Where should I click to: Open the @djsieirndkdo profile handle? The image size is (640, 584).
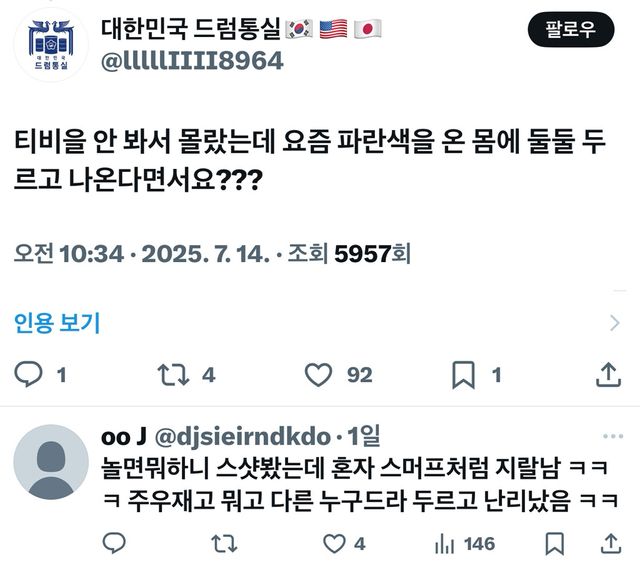tap(243, 437)
